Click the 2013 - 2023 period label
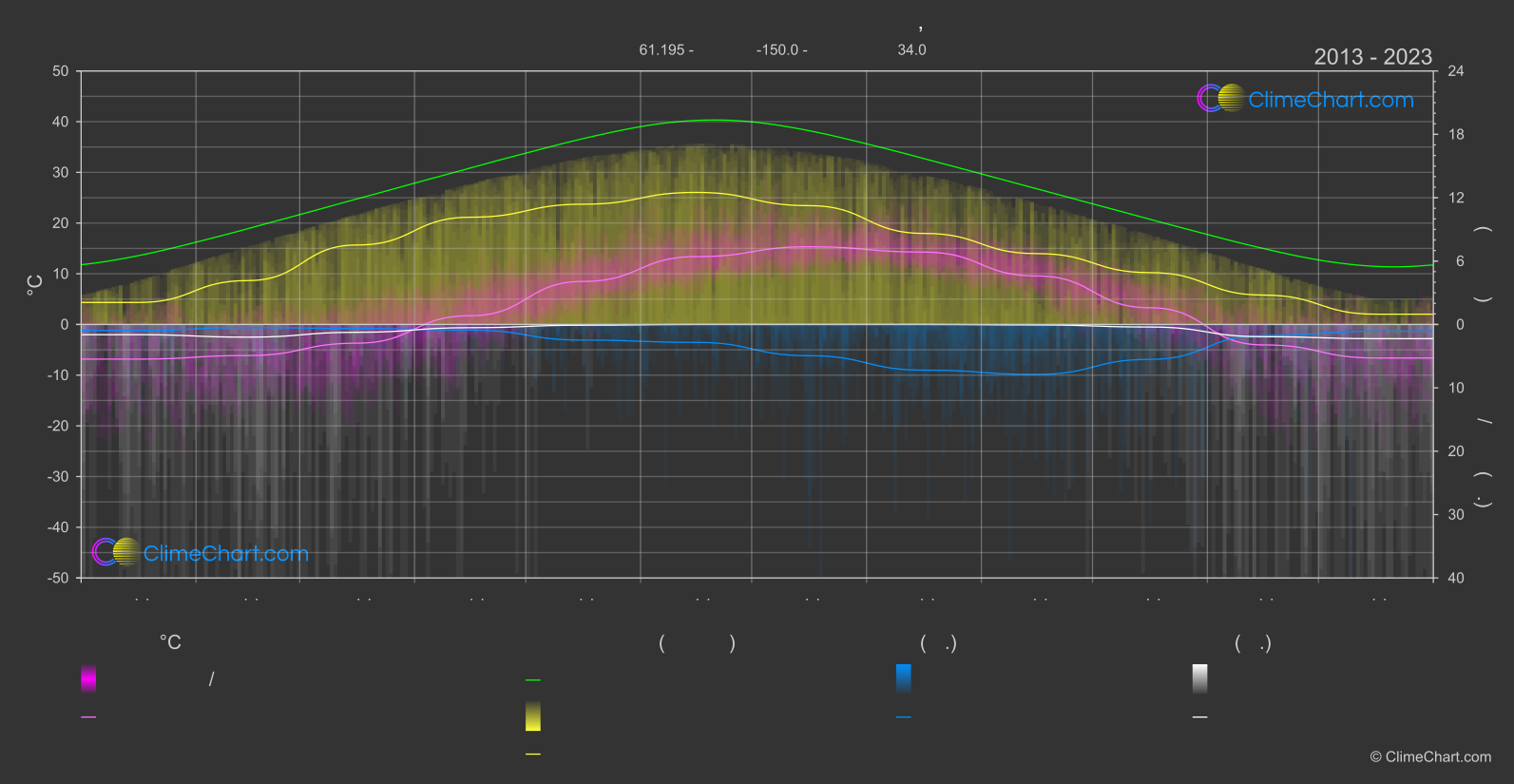 click(1372, 57)
